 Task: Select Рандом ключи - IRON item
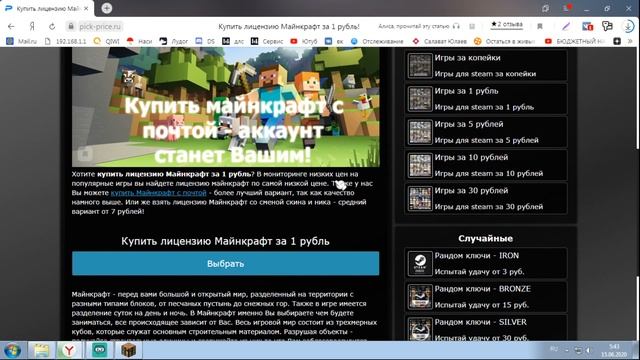(x=486, y=264)
